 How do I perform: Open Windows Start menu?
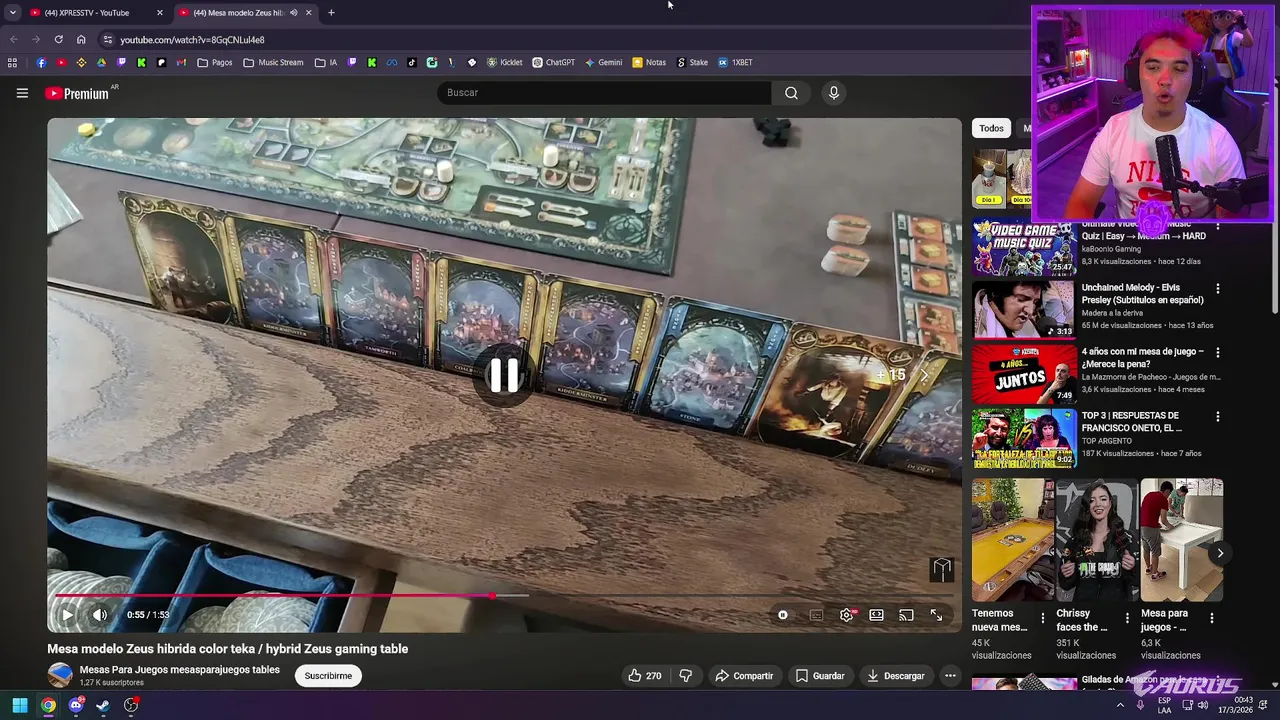pyautogui.click(x=20, y=706)
